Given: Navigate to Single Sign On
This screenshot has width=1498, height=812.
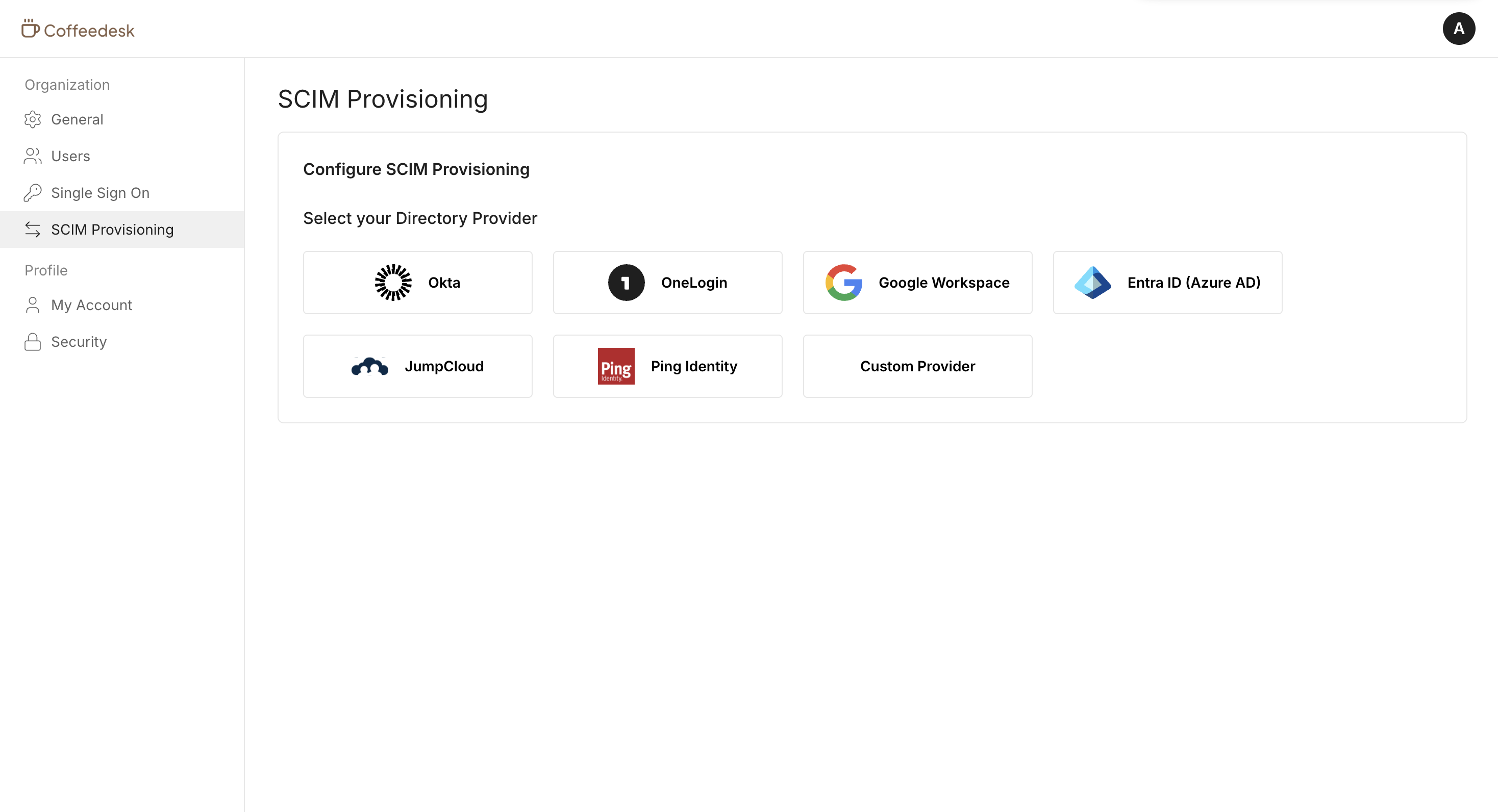Looking at the screenshot, I should (100, 192).
